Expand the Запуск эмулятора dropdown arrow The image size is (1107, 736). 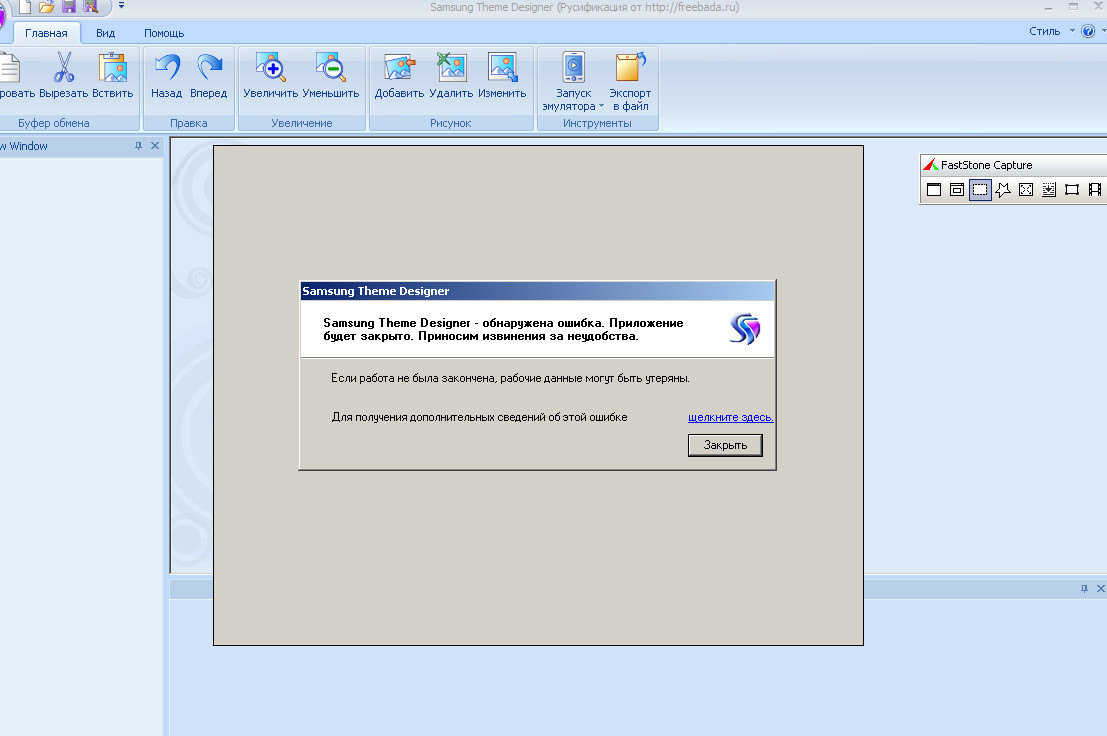coord(602,107)
